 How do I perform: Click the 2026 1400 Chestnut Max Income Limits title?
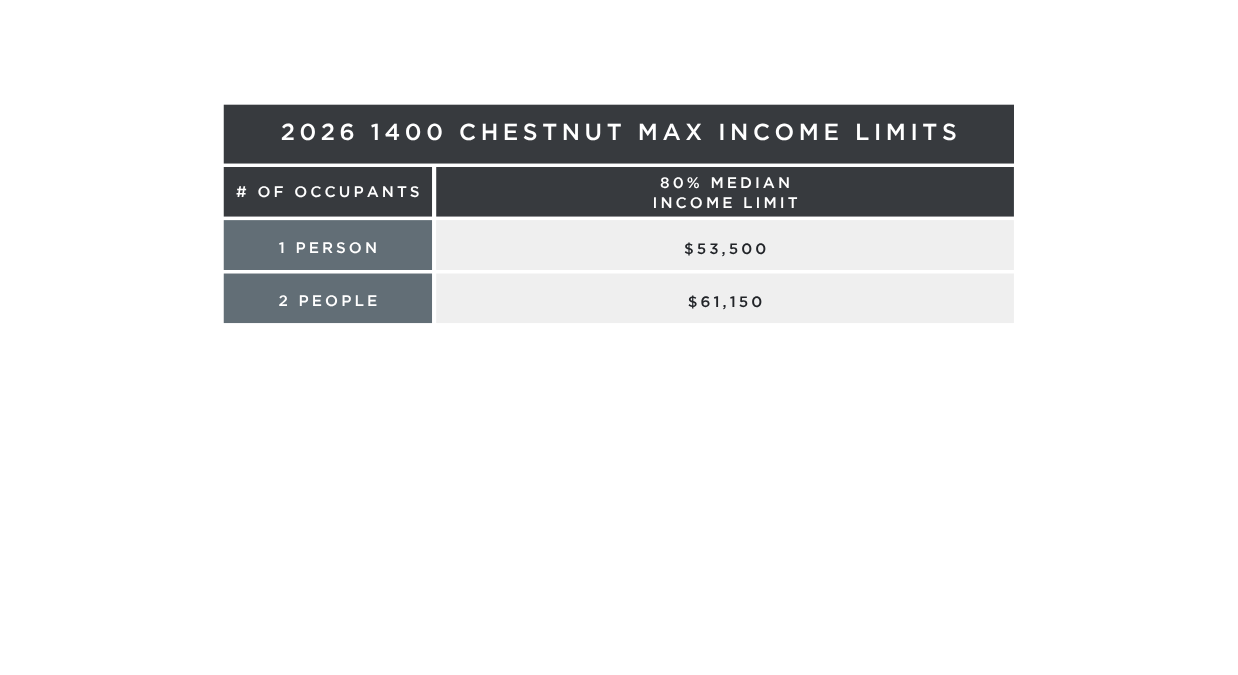620,132
